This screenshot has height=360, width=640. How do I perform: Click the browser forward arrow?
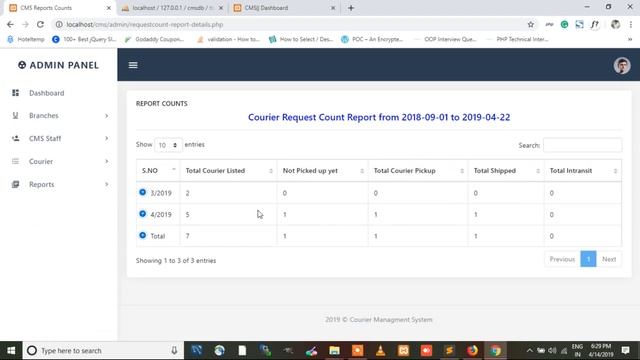coord(25,24)
